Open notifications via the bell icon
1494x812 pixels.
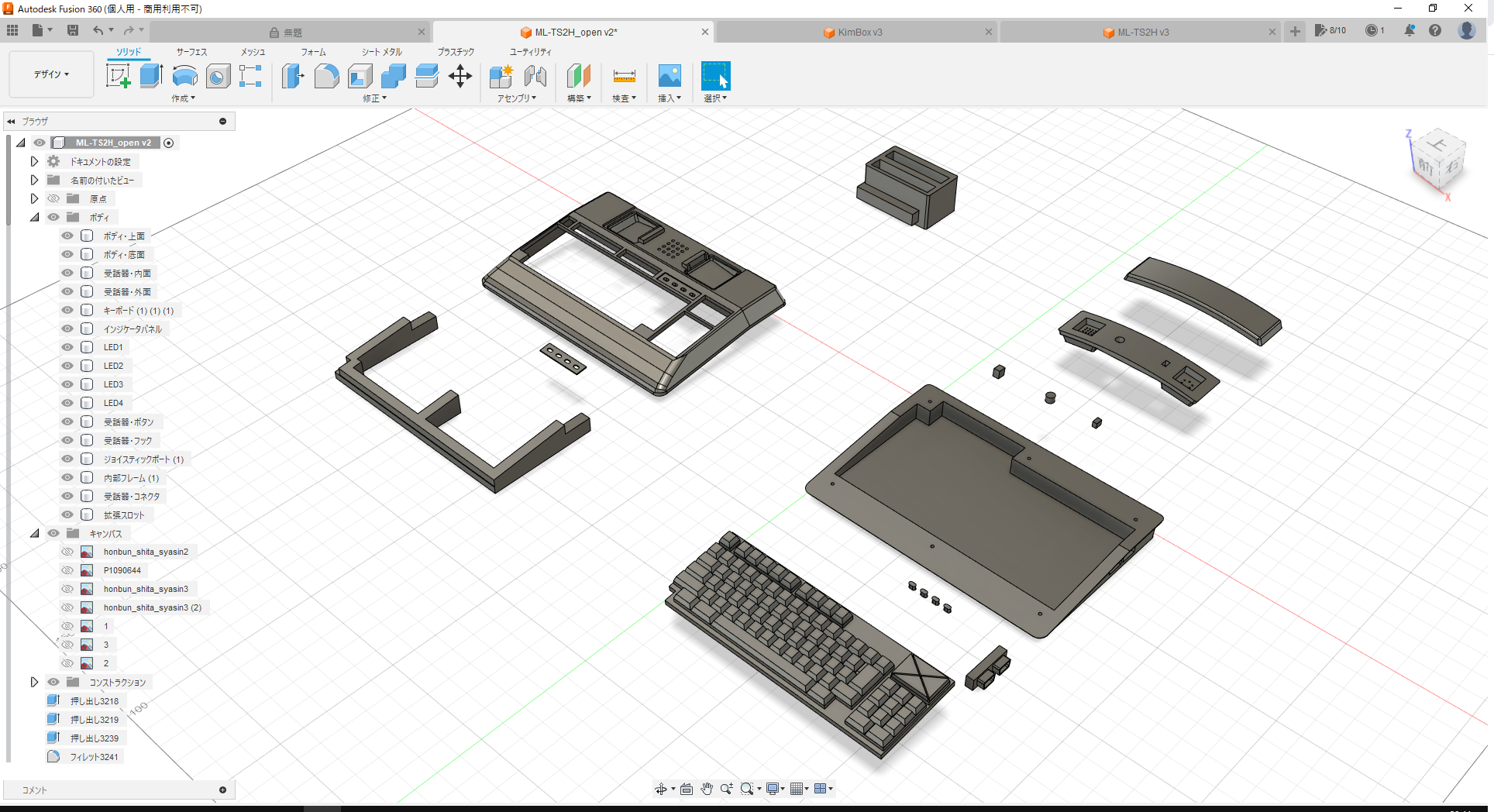coord(1410,30)
